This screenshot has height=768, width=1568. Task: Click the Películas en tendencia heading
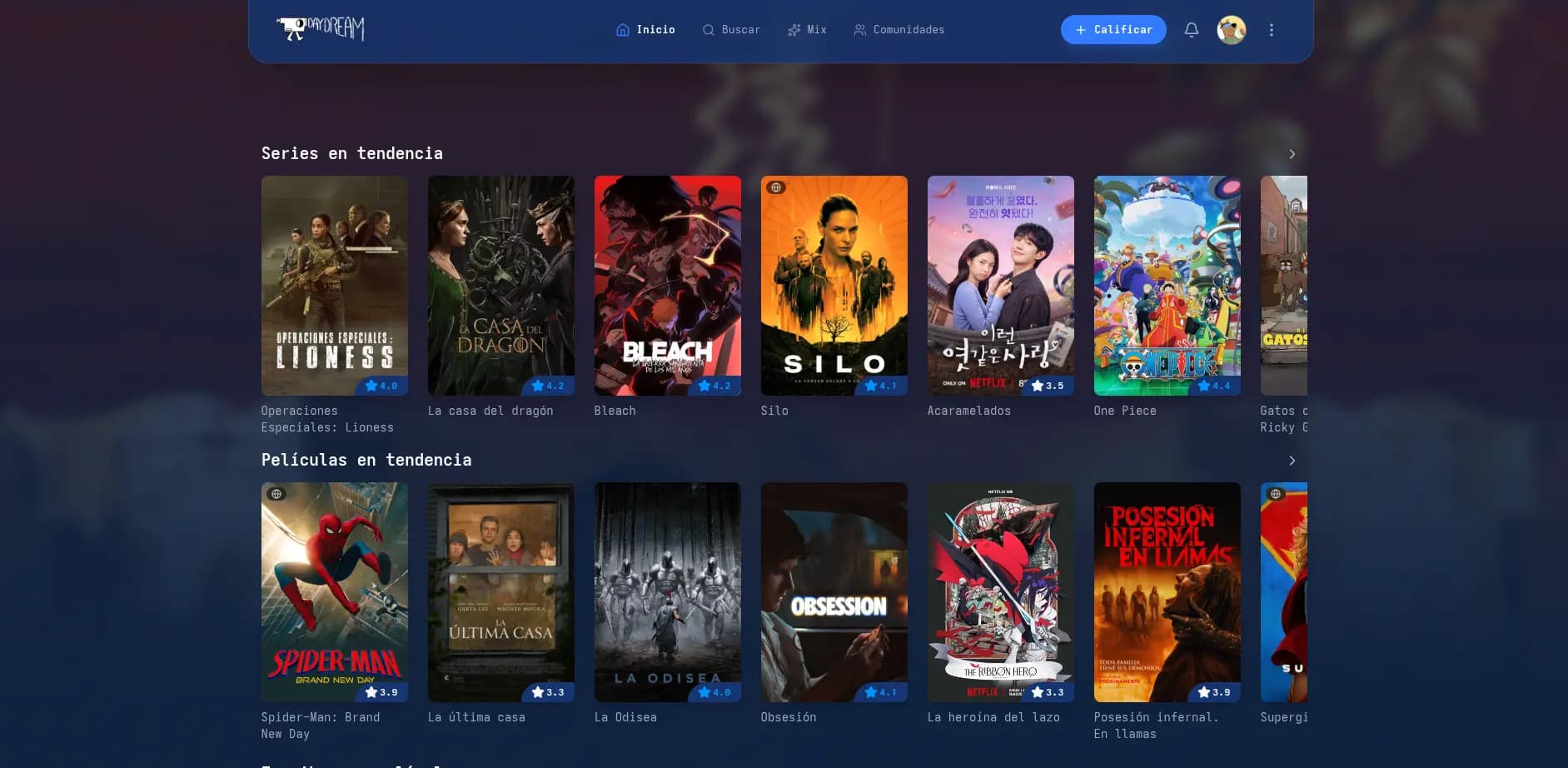pos(366,460)
